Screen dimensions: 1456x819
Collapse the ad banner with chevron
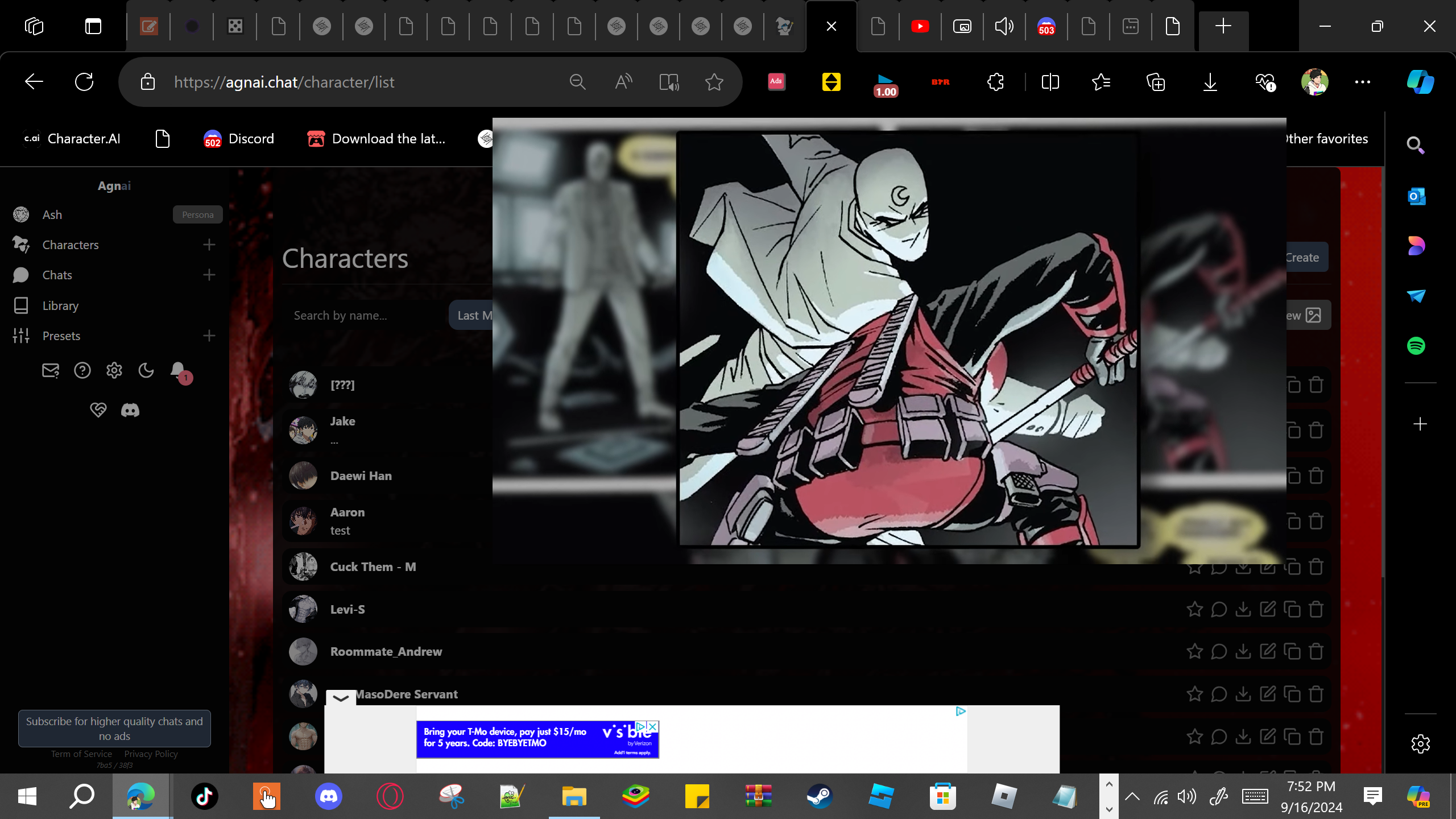(x=341, y=698)
